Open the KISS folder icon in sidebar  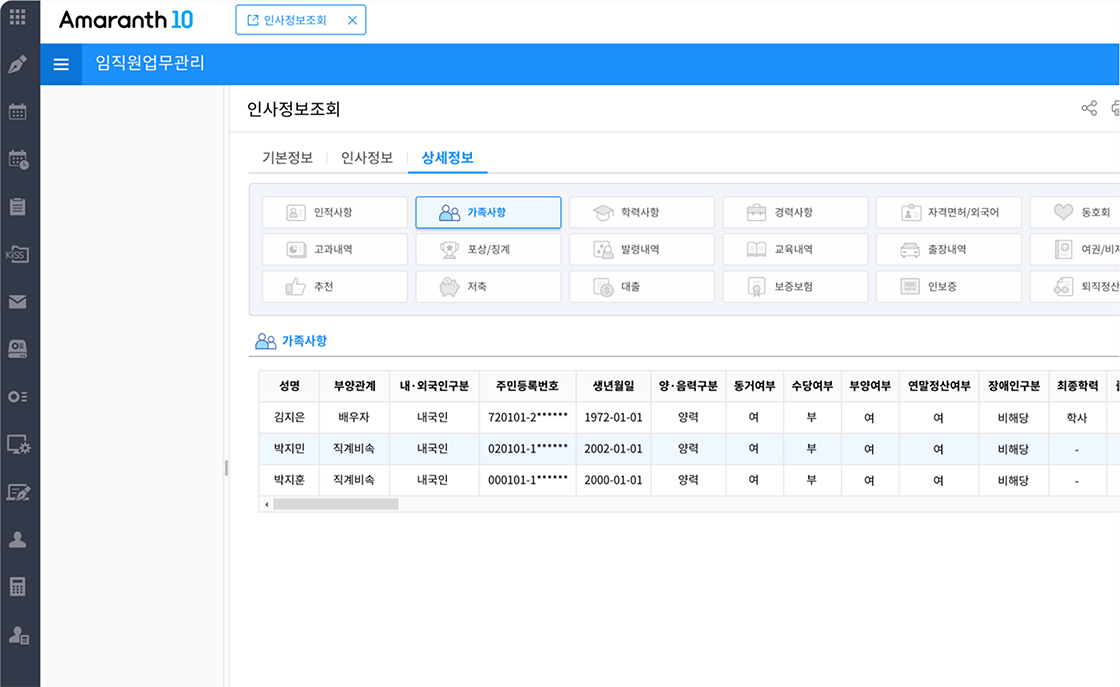pos(17,254)
